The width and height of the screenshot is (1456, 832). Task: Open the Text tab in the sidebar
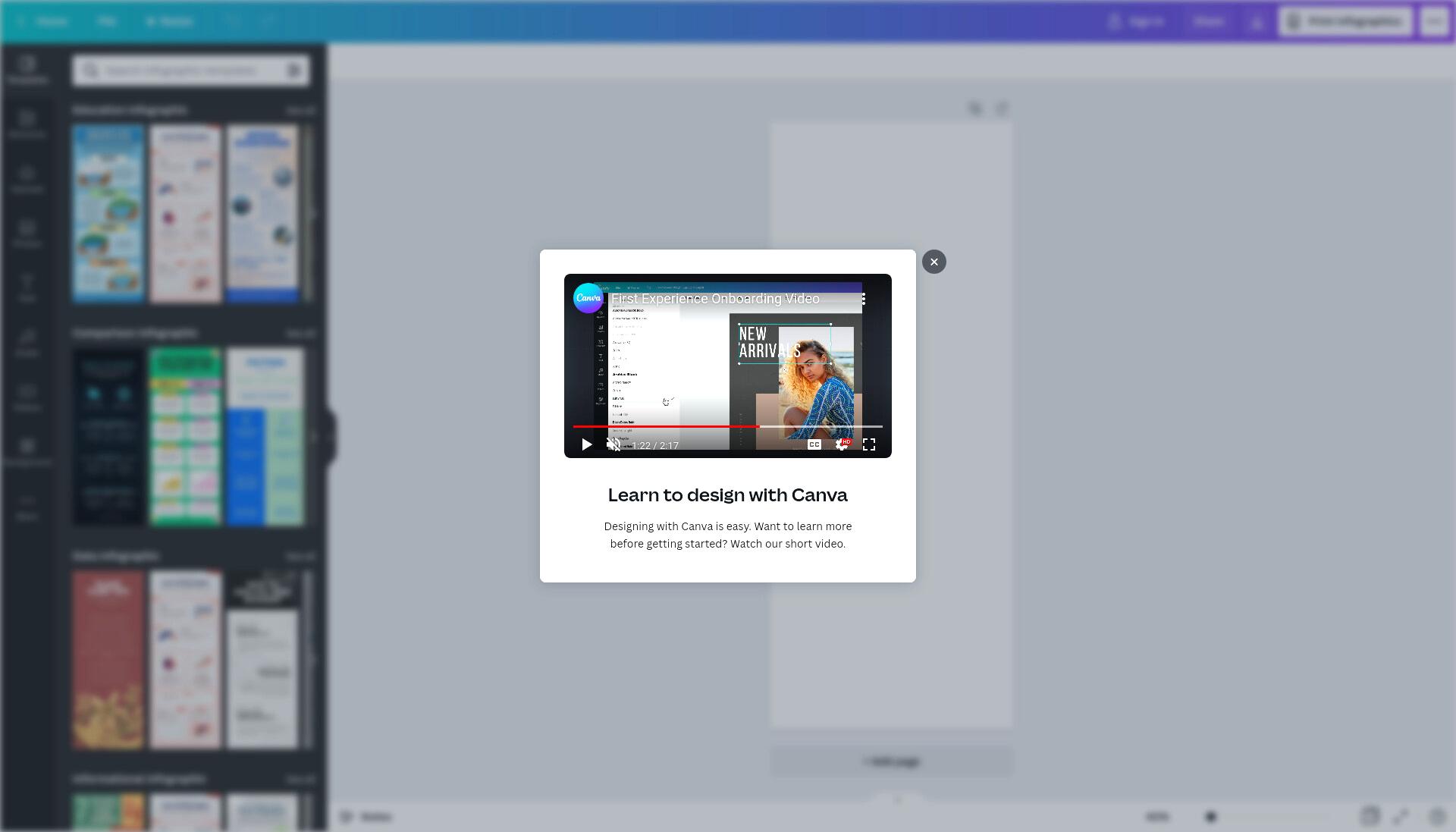tap(27, 288)
